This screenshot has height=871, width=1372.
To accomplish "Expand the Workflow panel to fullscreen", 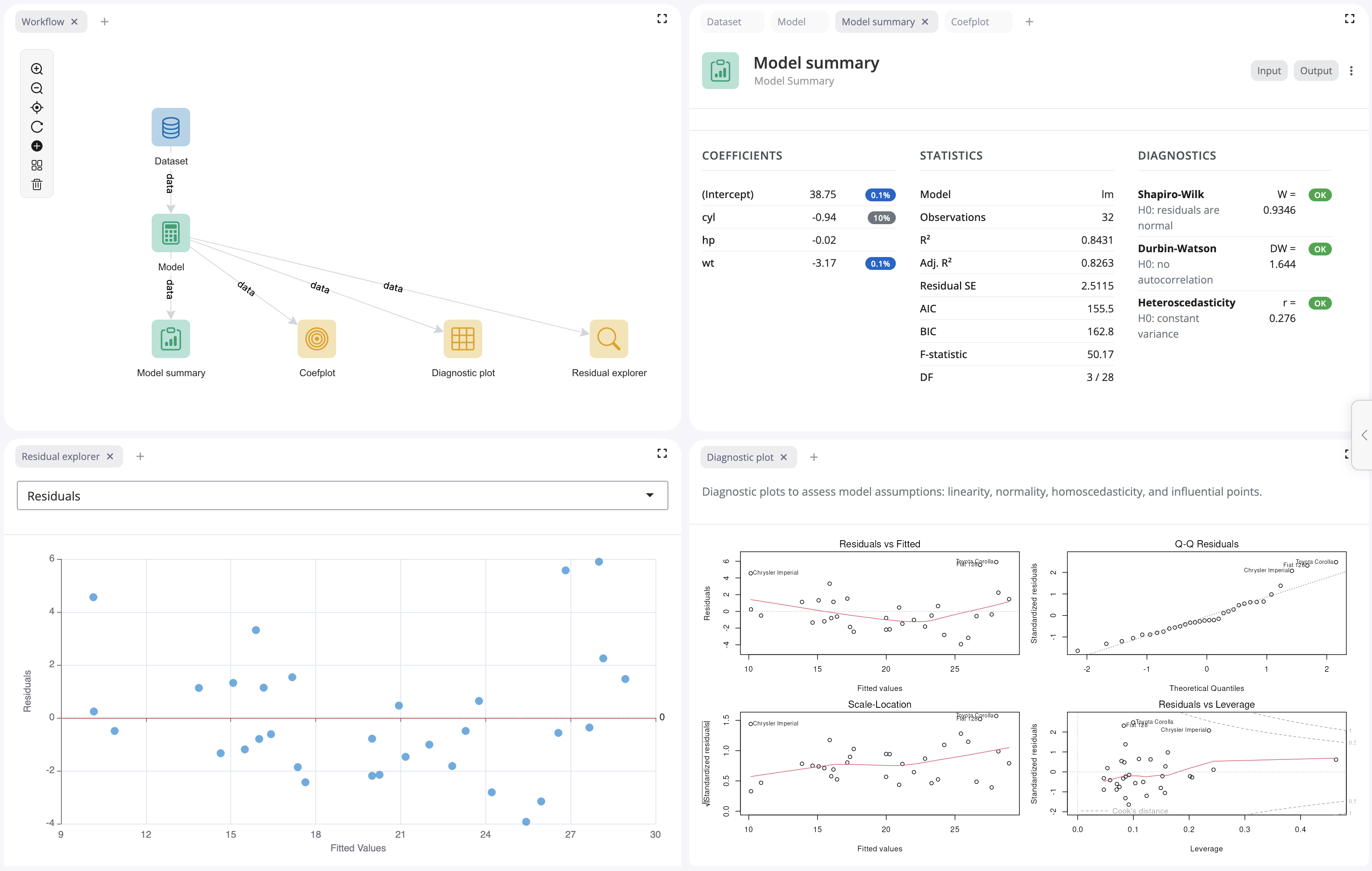I will pos(662,18).
